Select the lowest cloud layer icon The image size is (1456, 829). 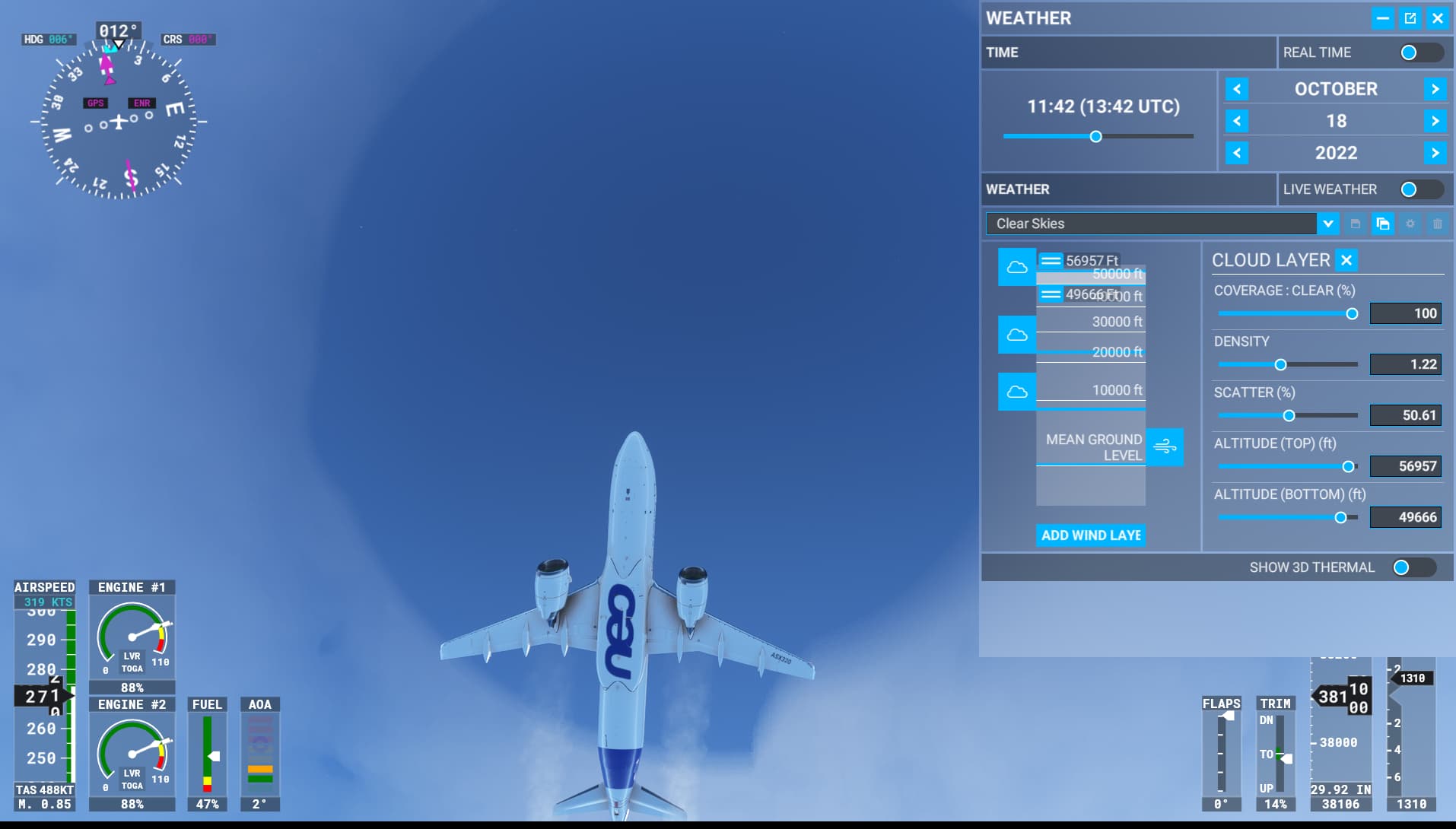pyautogui.click(x=1017, y=392)
